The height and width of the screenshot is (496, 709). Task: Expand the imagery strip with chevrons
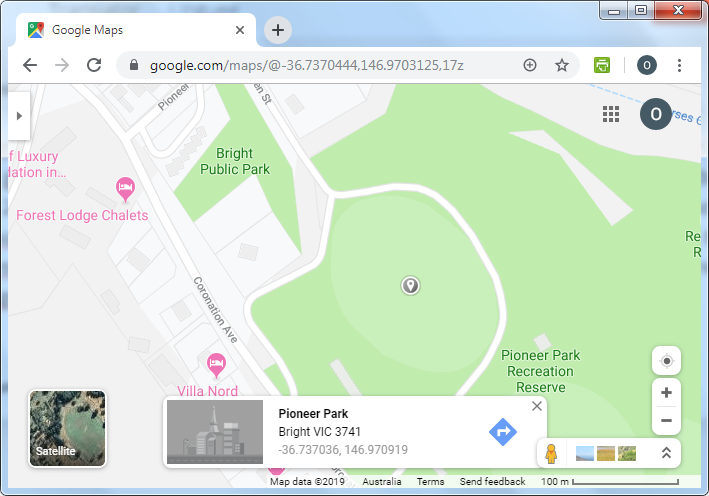coord(666,453)
